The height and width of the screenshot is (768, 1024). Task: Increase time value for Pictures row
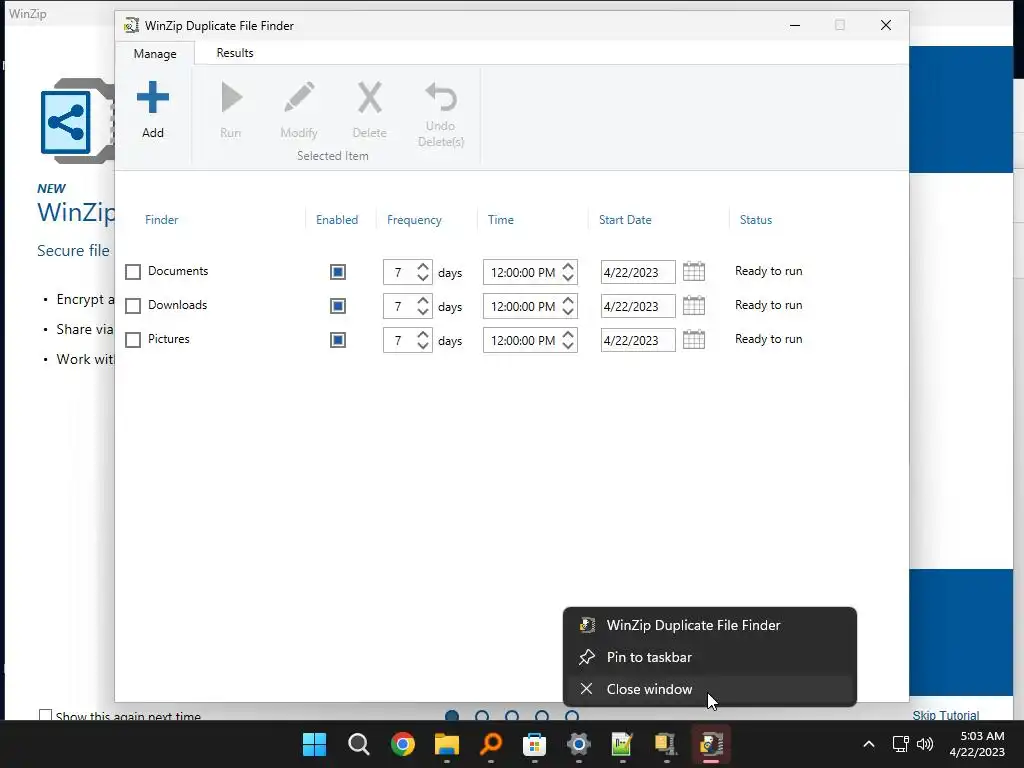point(568,334)
